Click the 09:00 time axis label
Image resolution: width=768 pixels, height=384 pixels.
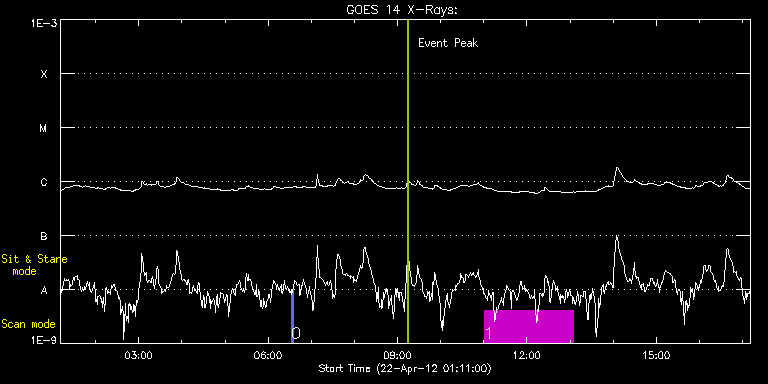397,354
